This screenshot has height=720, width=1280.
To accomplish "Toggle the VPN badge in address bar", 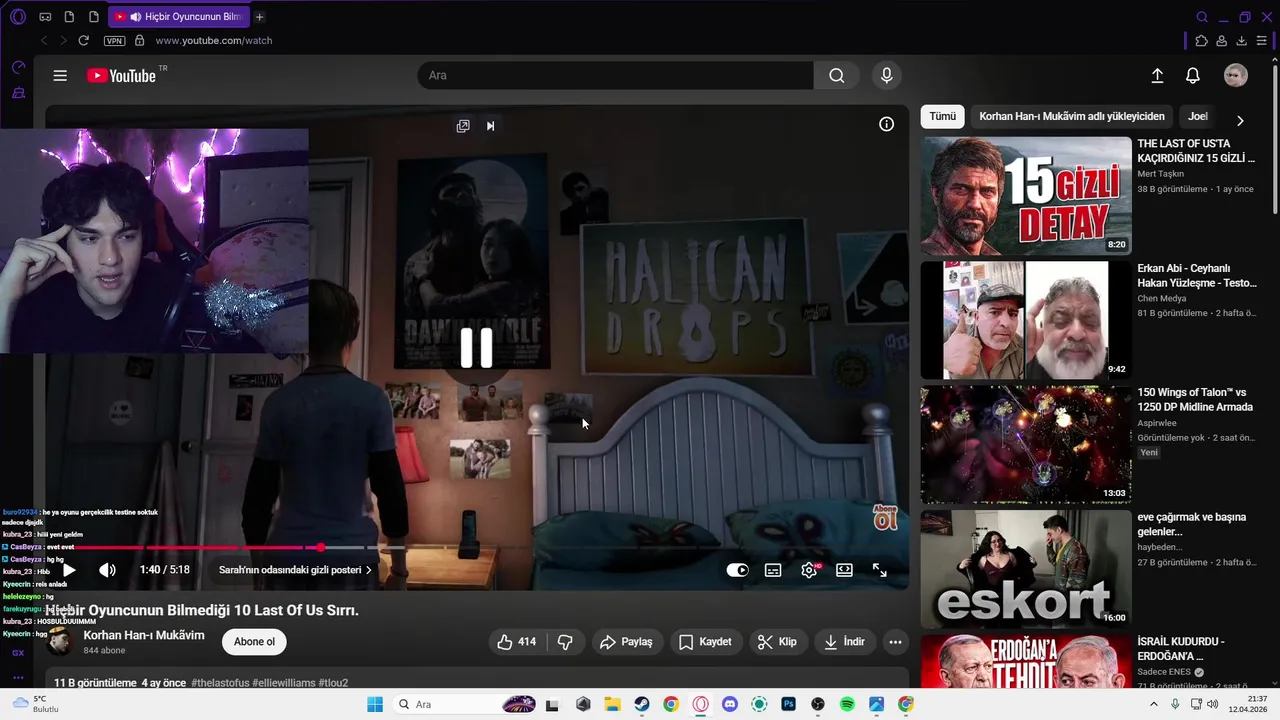I will click(114, 41).
